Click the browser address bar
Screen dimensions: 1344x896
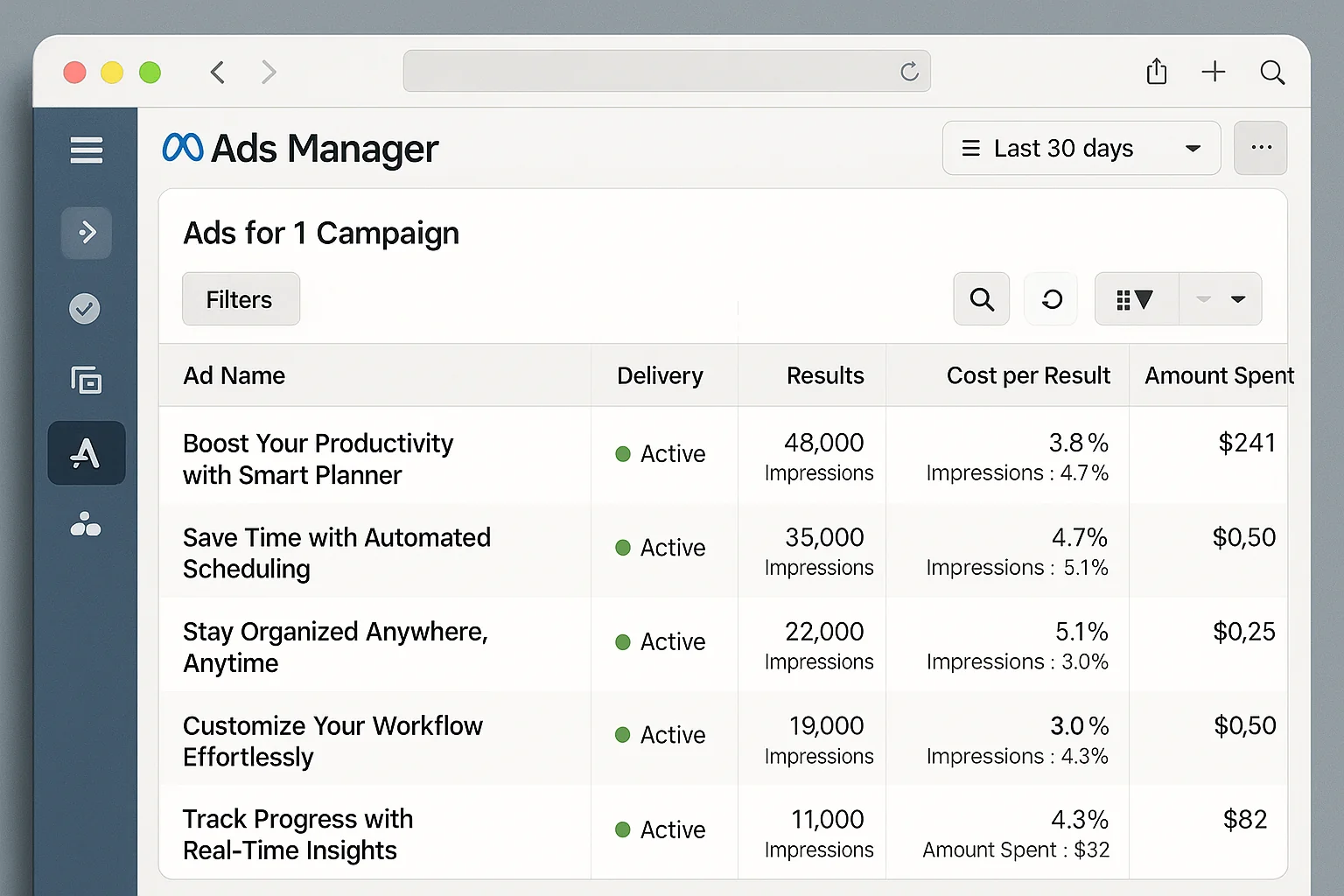[x=647, y=71]
